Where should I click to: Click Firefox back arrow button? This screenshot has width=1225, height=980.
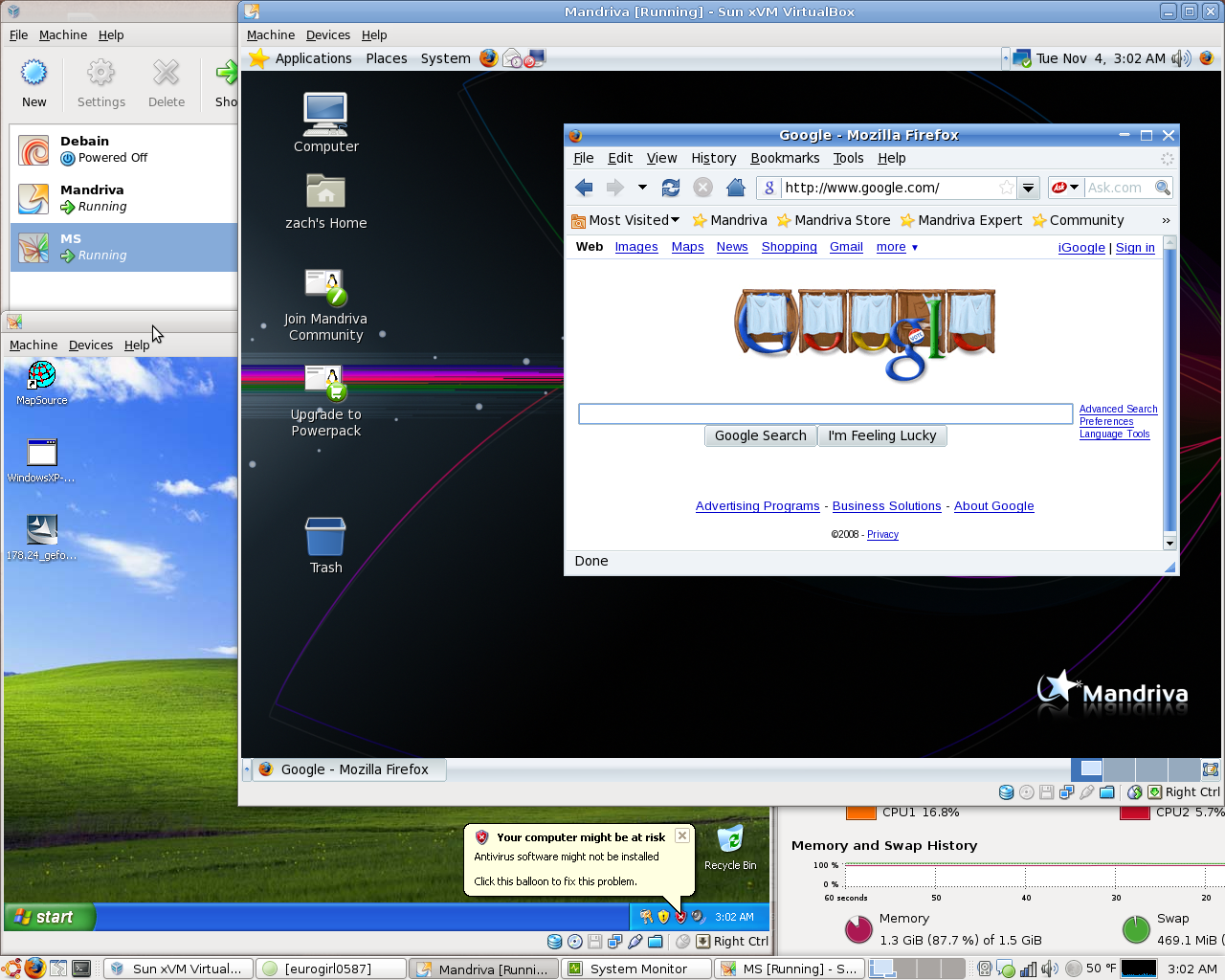584,188
